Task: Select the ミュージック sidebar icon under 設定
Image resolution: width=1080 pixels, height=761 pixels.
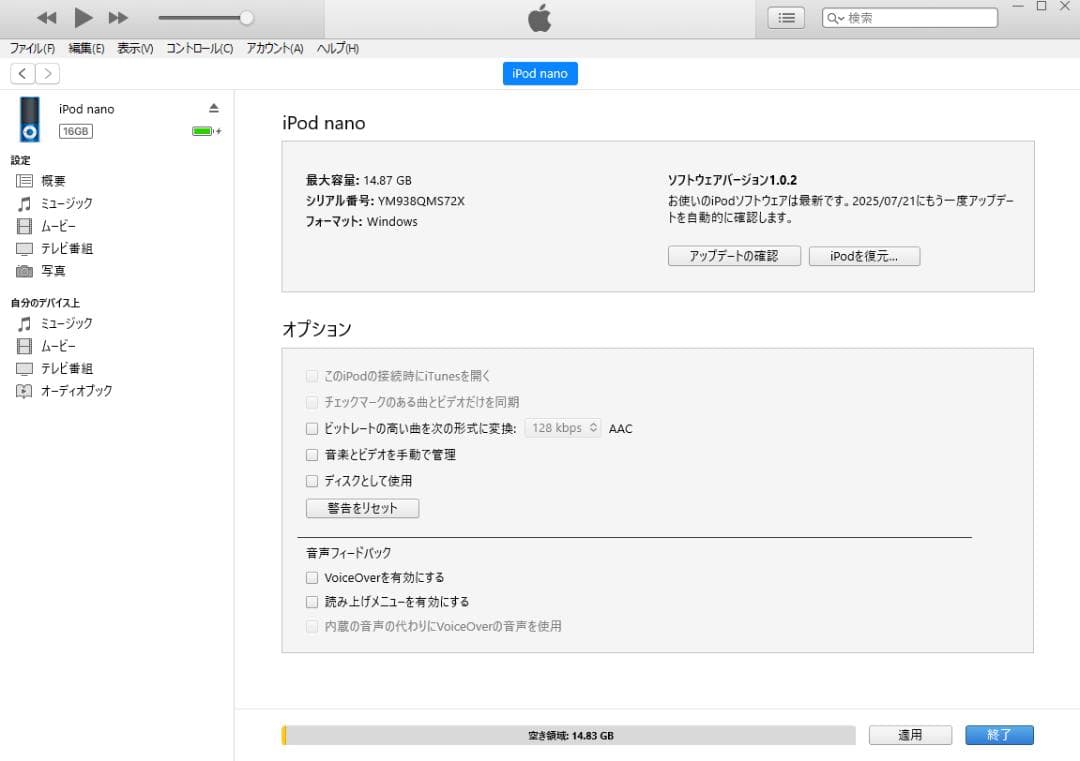Action: coord(23,203)
